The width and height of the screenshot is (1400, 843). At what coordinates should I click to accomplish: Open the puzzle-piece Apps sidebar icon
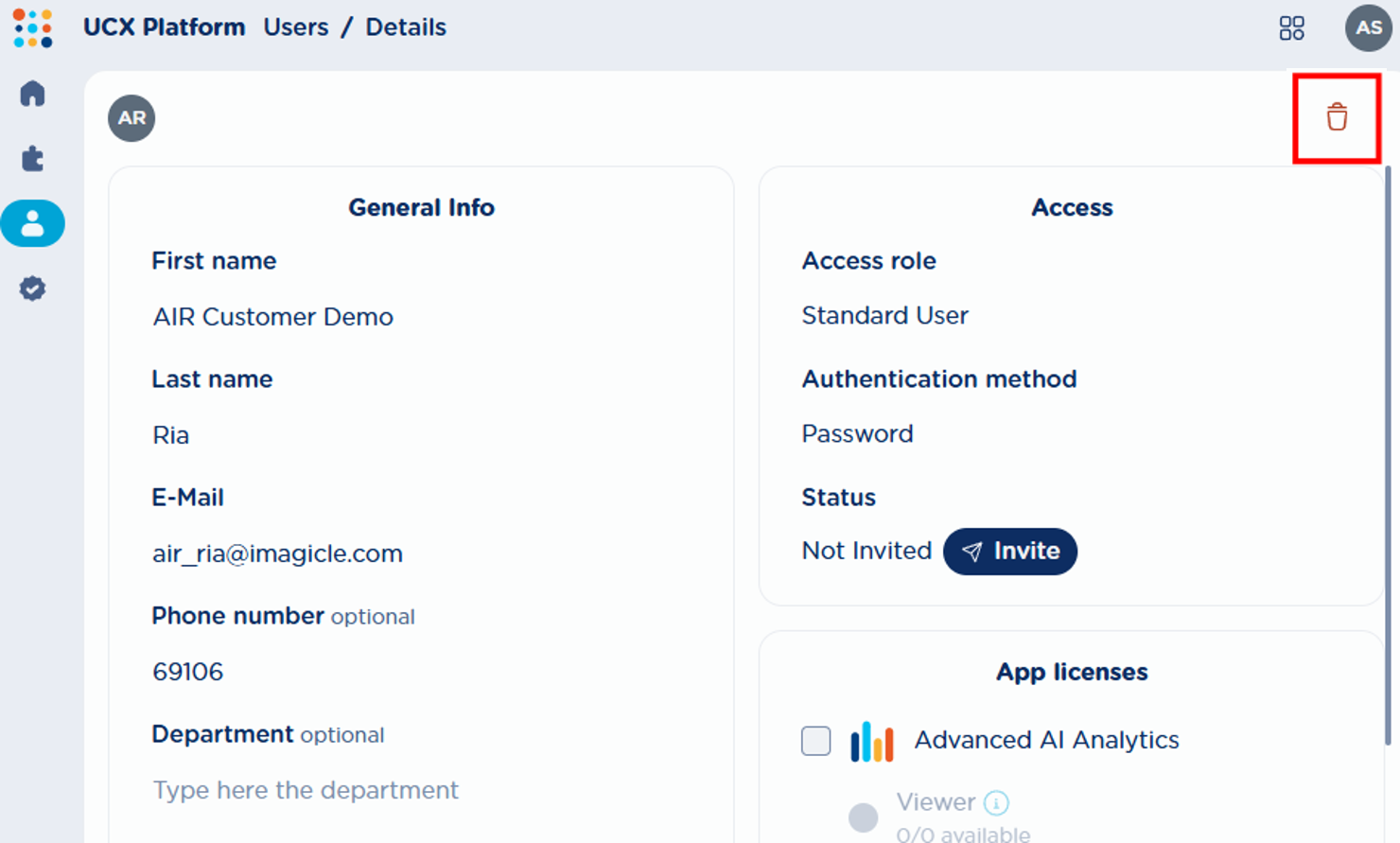[x=32, y=158]
